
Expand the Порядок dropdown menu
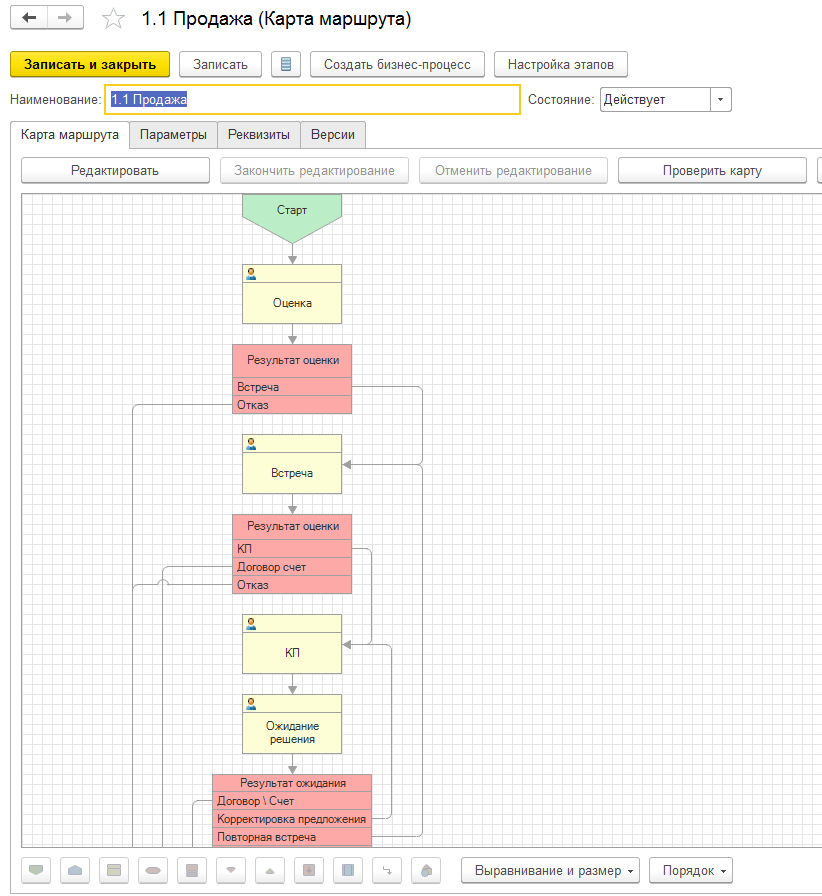(x=690, y=870)
